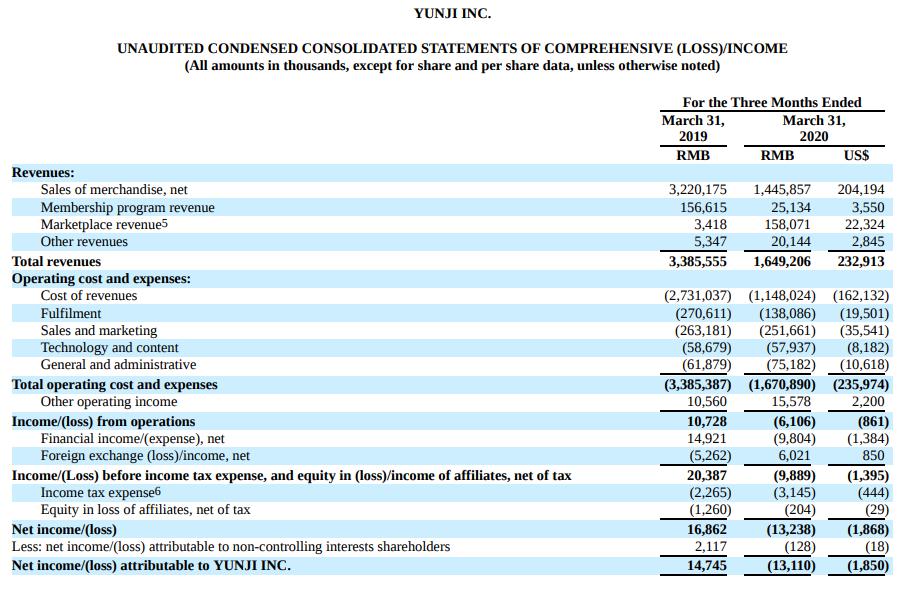Click the 'Income/(Loss) before income tax expense' row label
This screenshot has width=919, height=590.
click(291, 475)
